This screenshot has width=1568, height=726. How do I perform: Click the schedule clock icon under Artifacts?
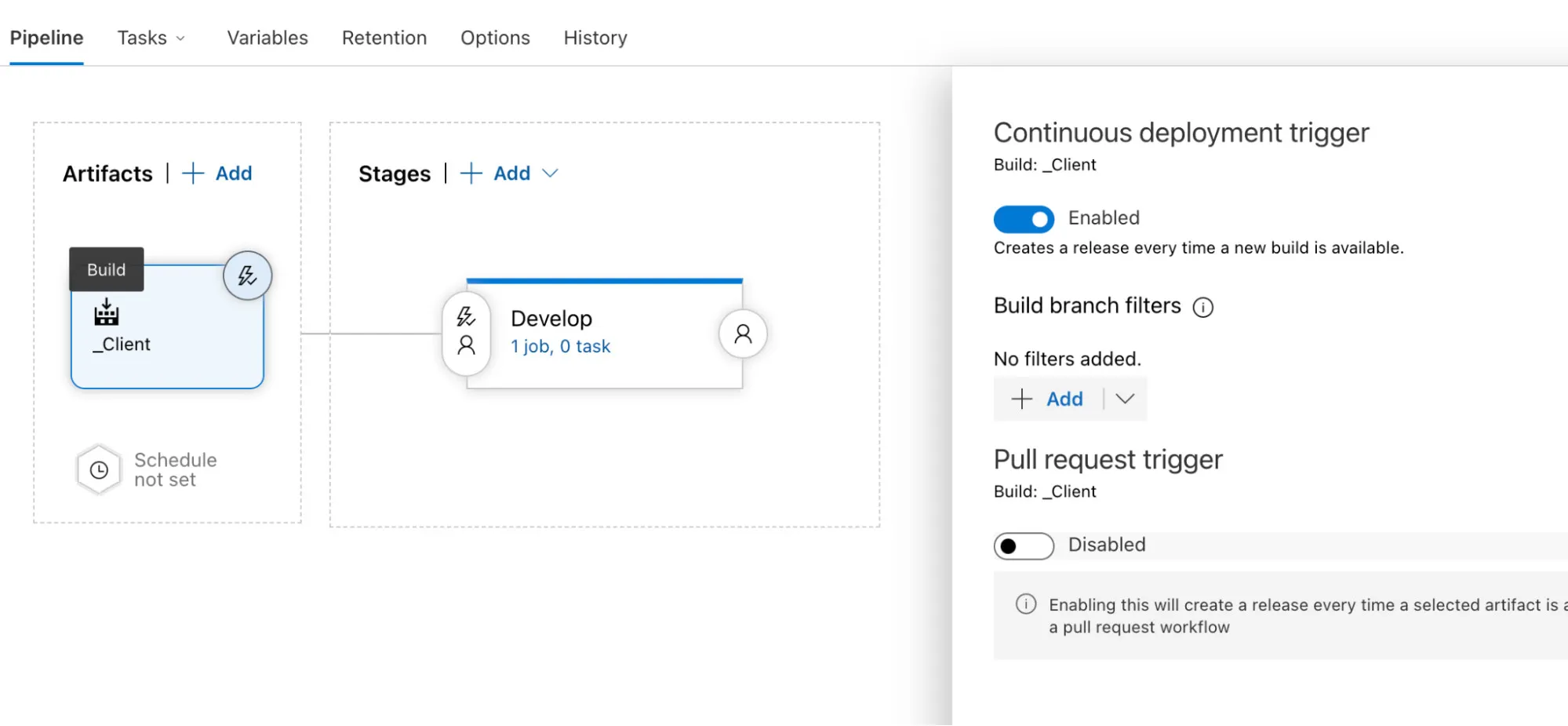[x=99, y=469]
